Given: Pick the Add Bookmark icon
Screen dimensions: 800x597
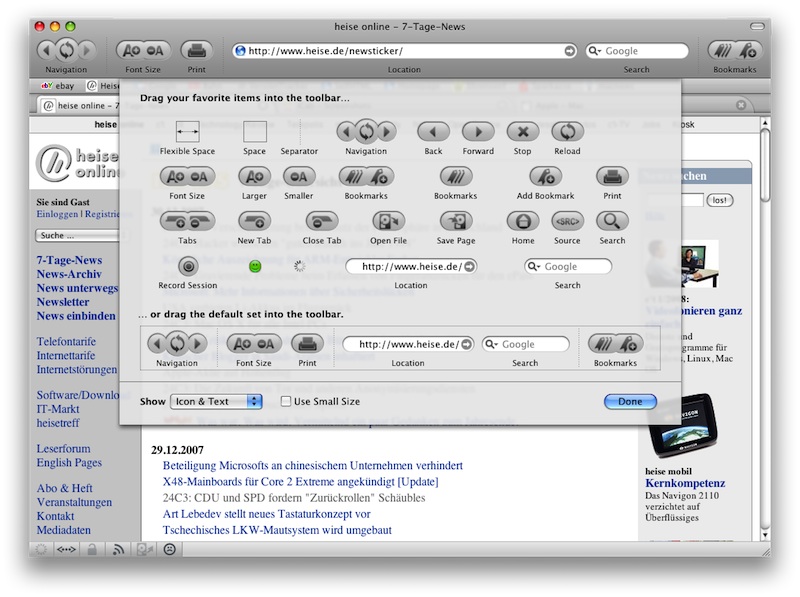Looking at the screenshot, I should pyautogui.click(x=545, y=177).
